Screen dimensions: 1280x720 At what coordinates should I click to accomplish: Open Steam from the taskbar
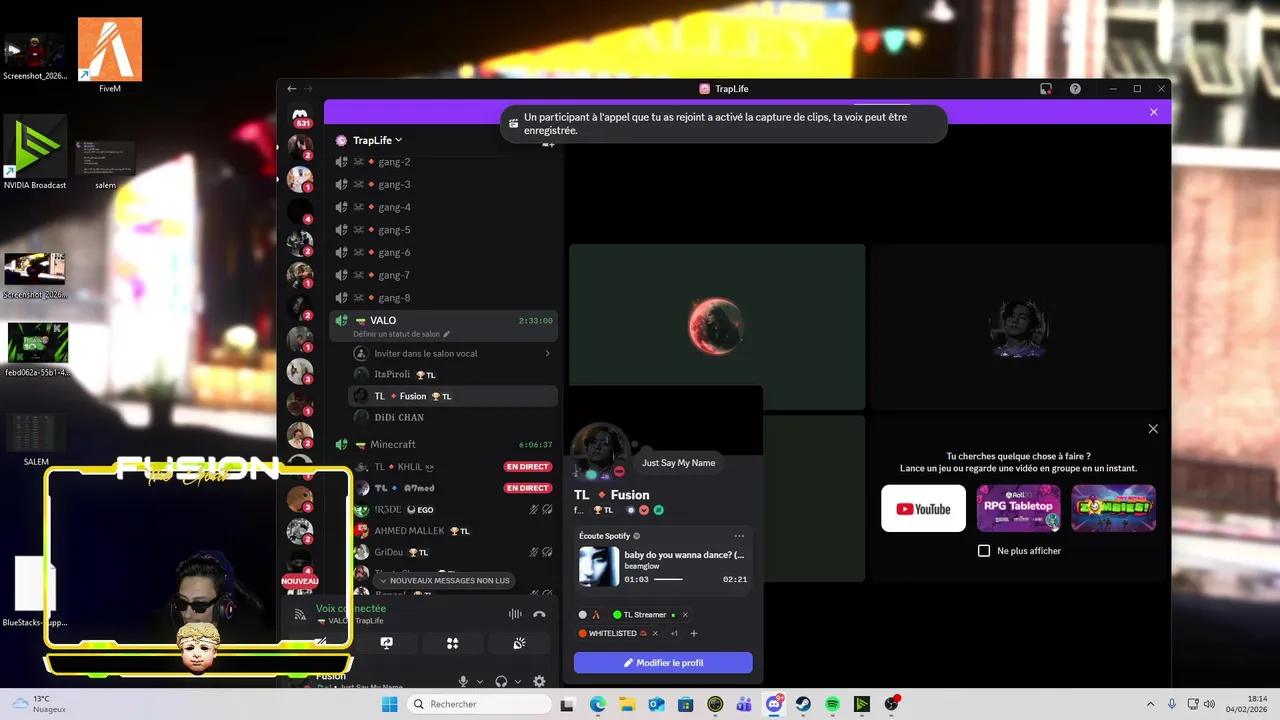[803, 704]
